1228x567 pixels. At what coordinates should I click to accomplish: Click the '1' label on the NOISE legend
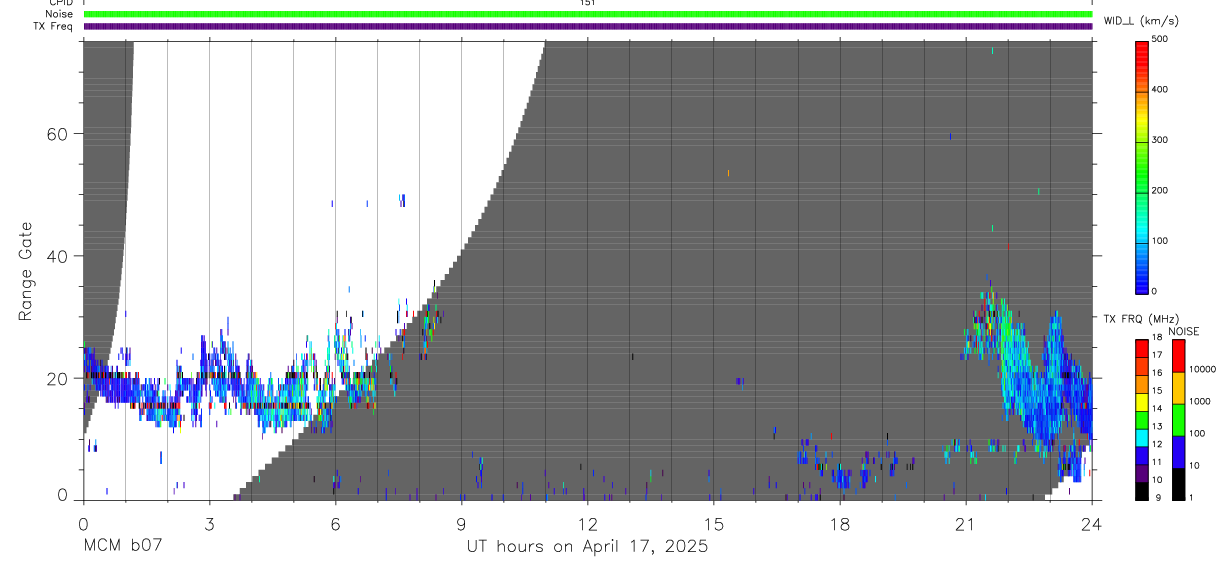pos(1191,497)
